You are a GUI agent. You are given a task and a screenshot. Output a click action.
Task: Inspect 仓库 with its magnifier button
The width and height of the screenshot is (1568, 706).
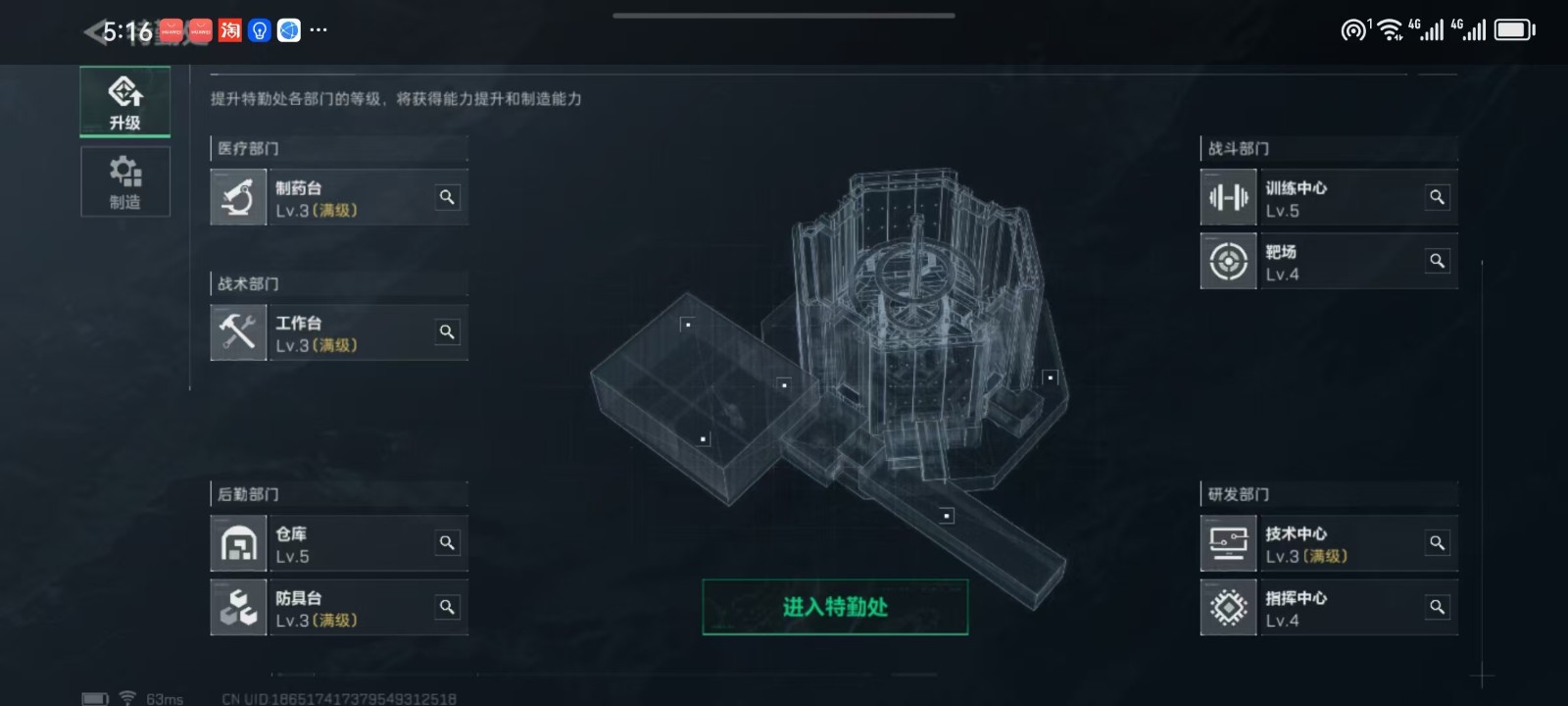coord(447,542)
